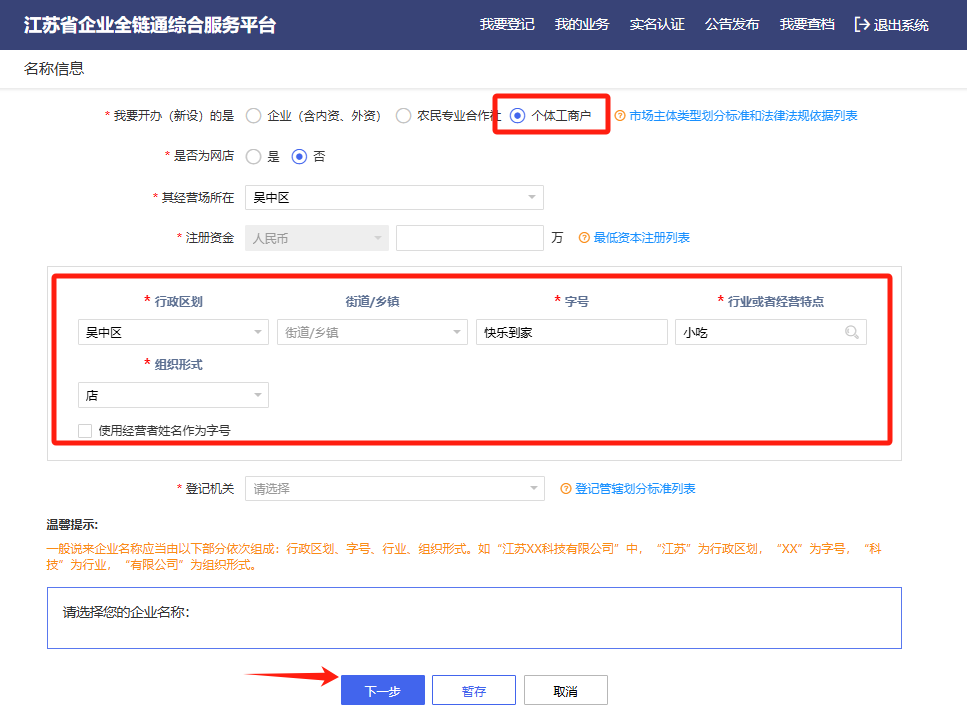Click the 下一步 button

point(383,690)
